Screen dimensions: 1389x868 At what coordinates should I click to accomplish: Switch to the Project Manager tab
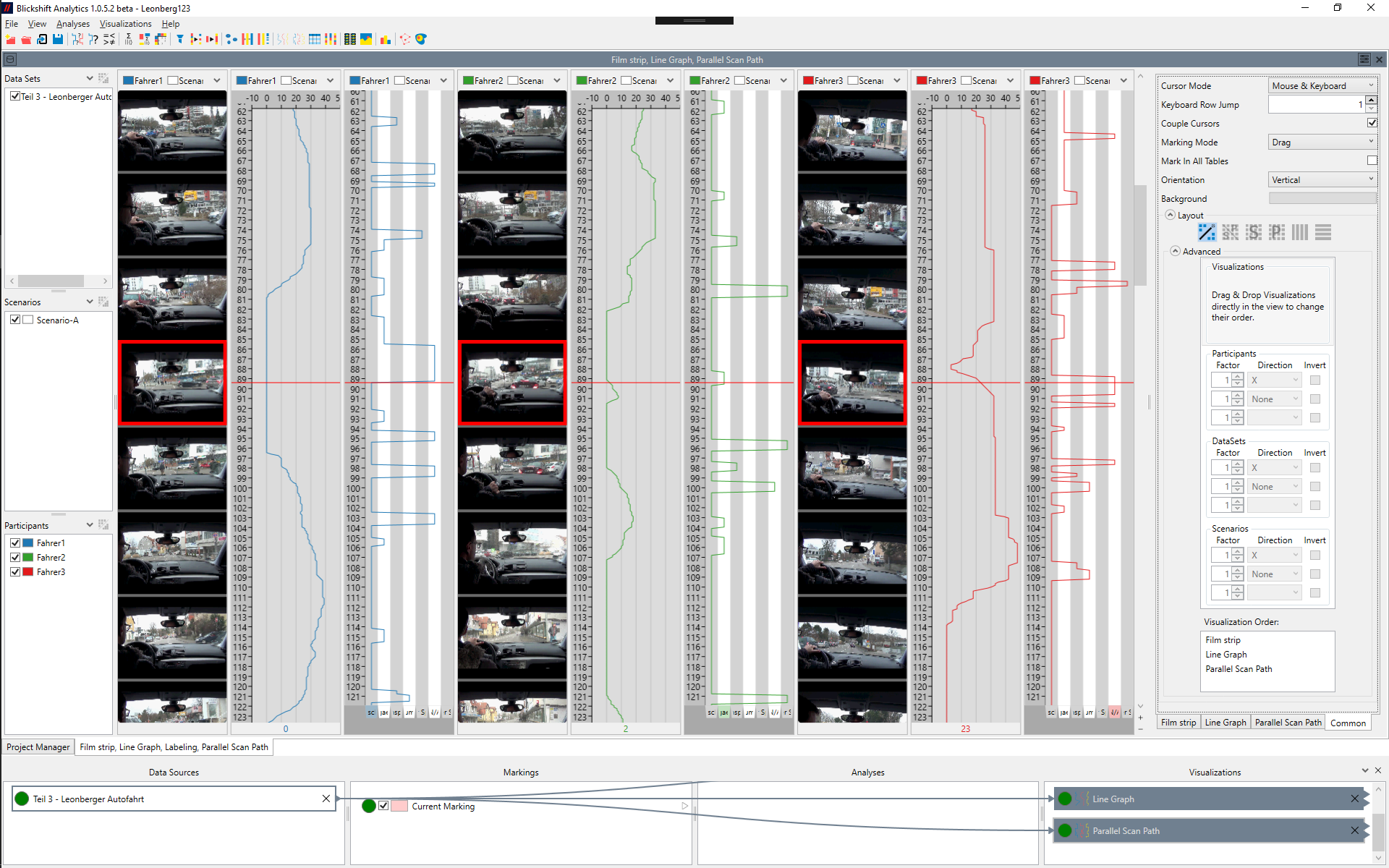[38, 747]
